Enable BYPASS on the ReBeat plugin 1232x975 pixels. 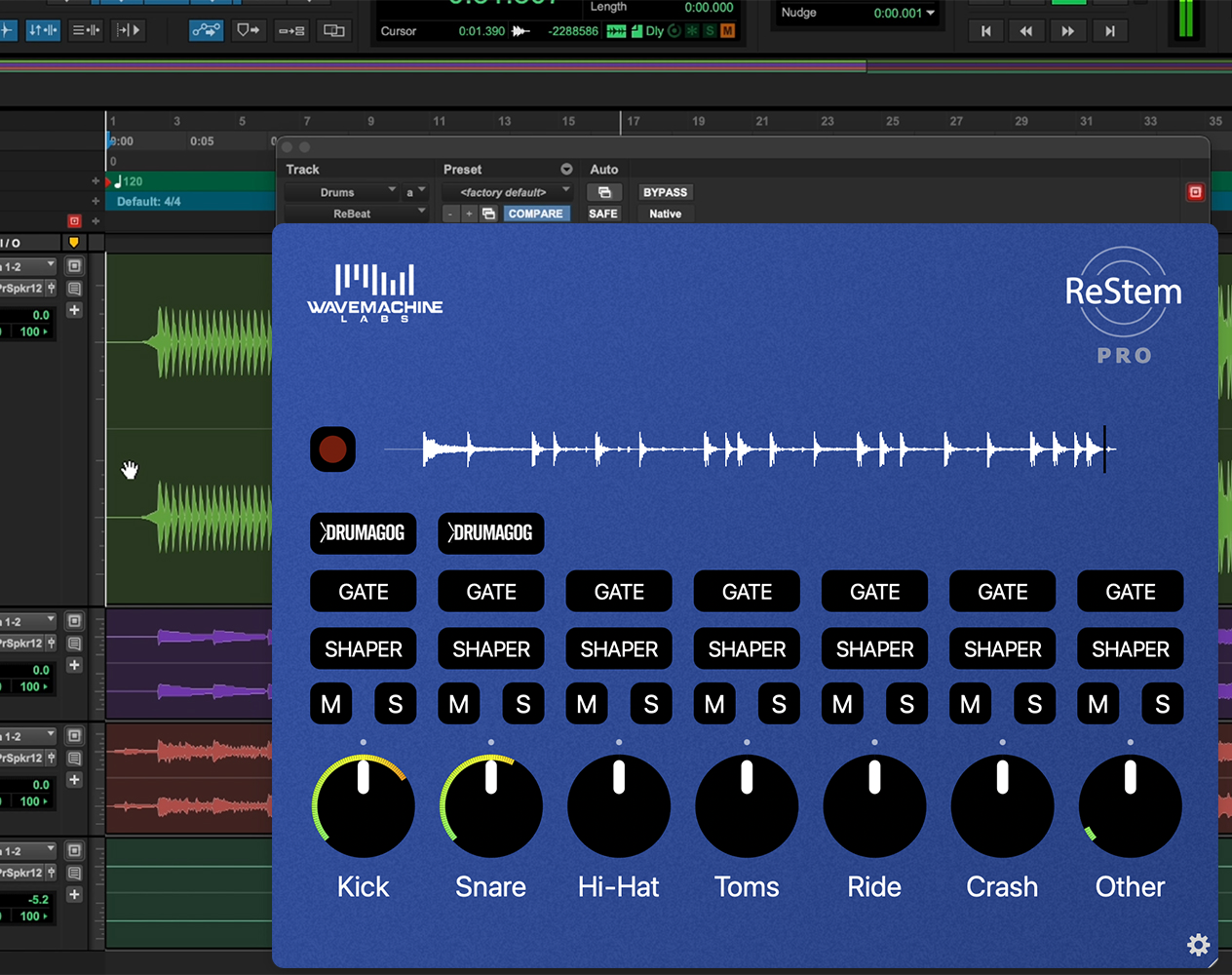coord(665,192)
